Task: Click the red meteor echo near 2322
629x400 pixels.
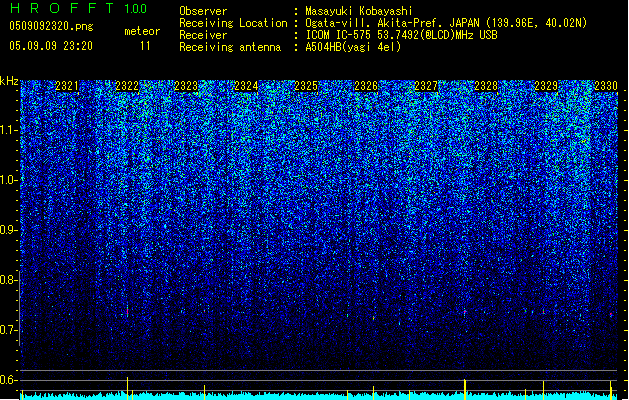Action: 128,311
